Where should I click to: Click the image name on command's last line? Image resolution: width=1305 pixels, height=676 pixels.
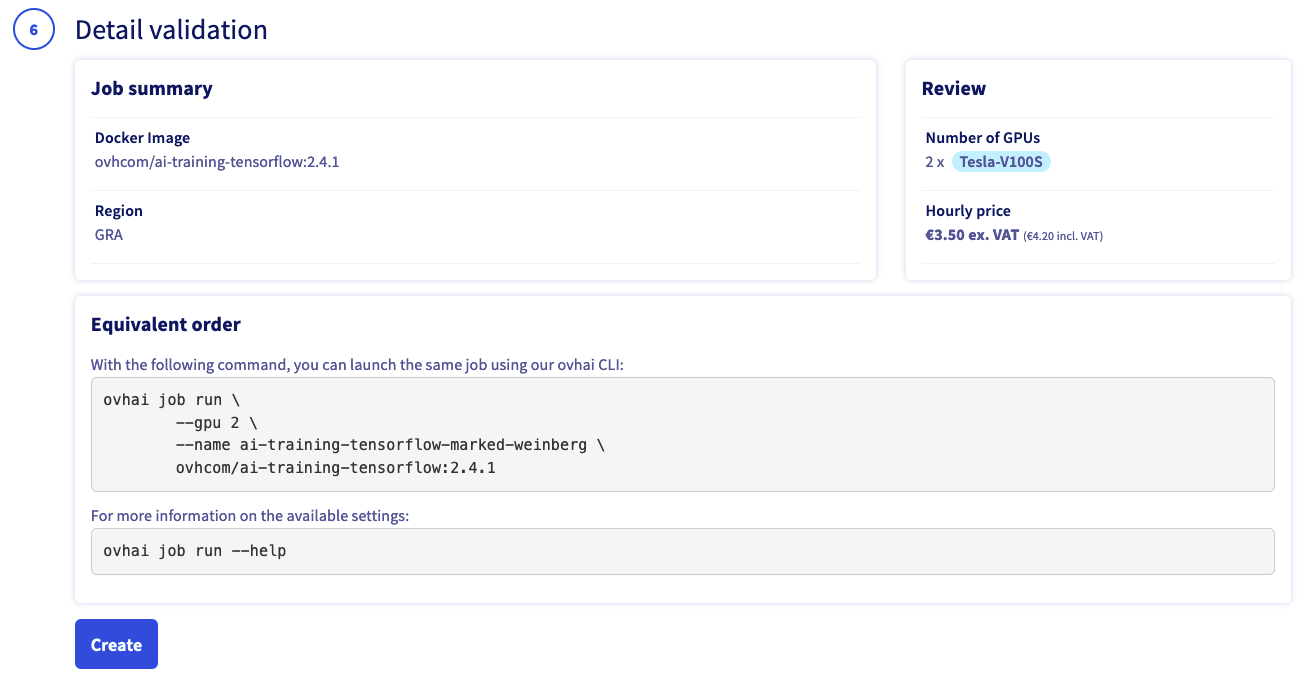[x=335, y=467]
